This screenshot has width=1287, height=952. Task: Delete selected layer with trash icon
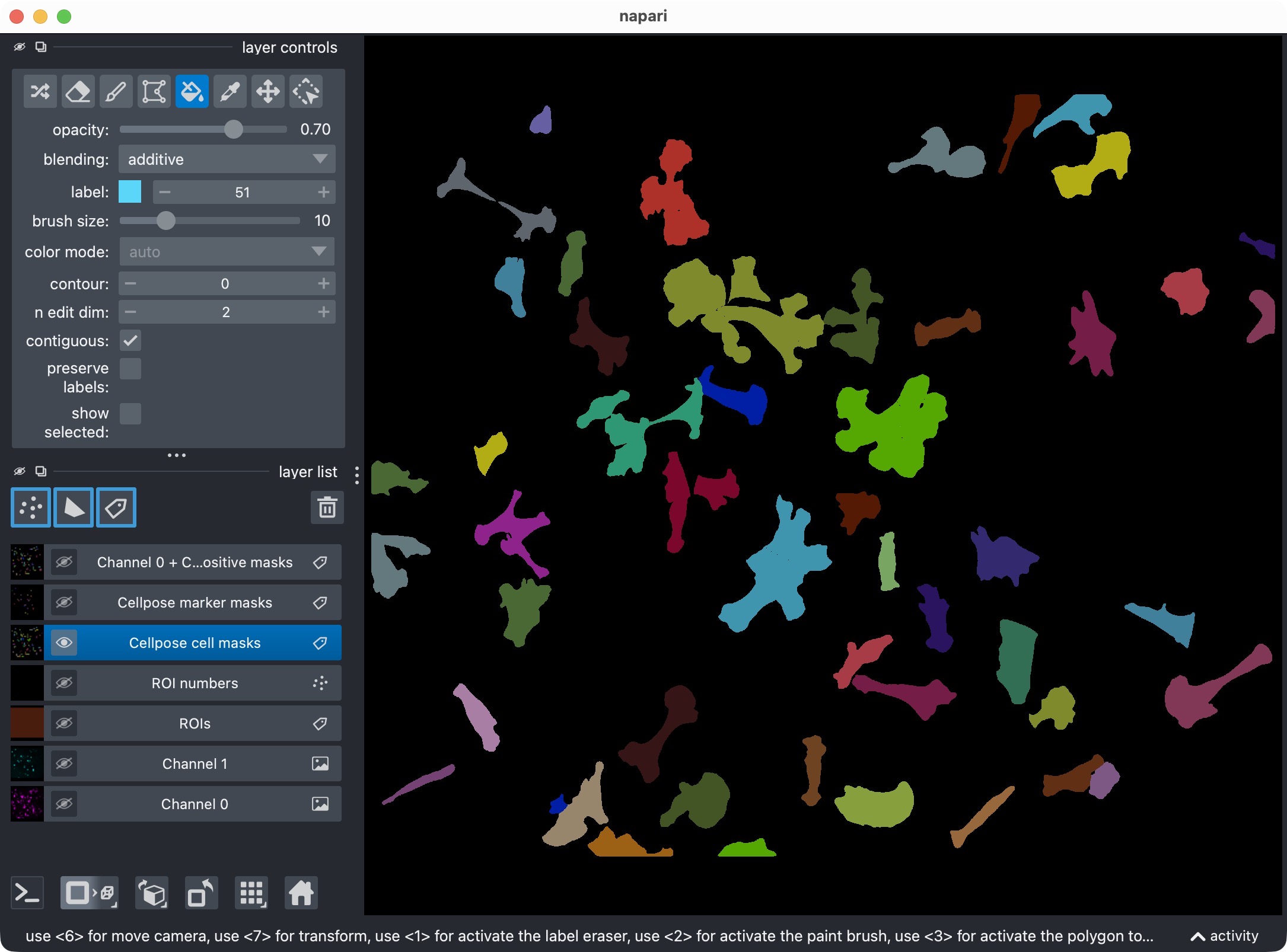pyautogui.click(x=327, y=507)
